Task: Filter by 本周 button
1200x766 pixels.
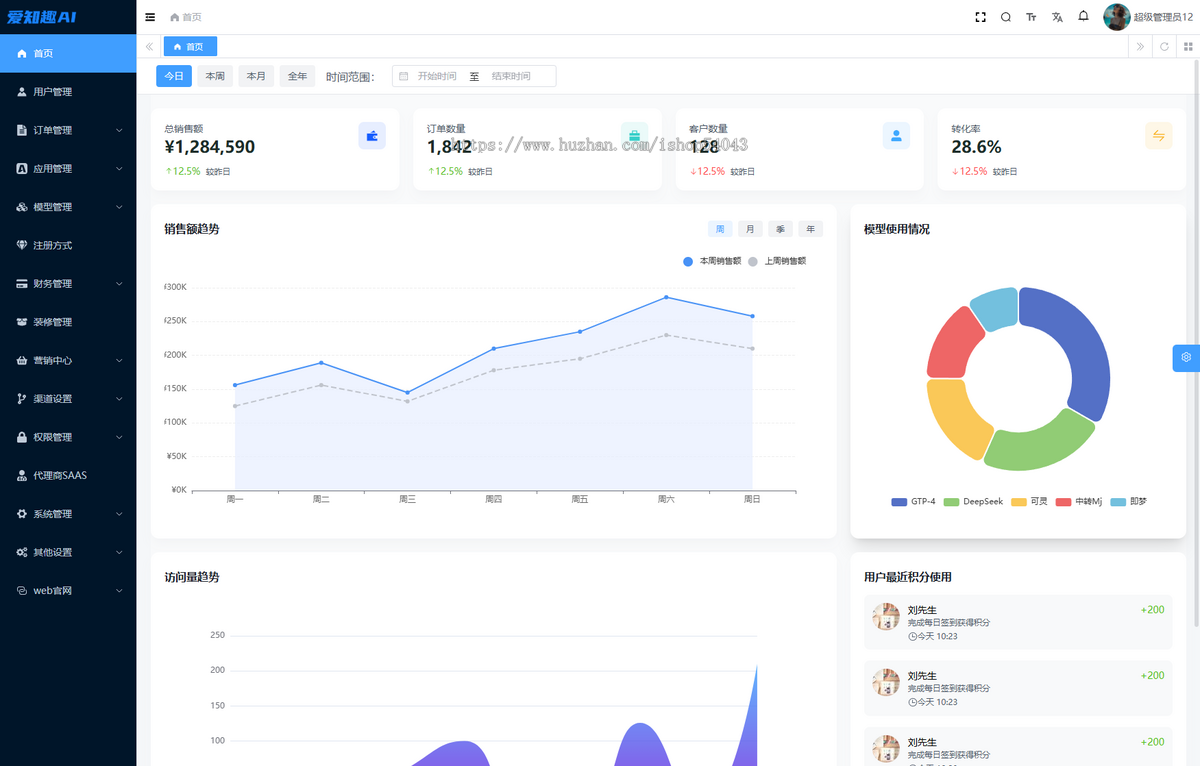Action: pos(215,76)
